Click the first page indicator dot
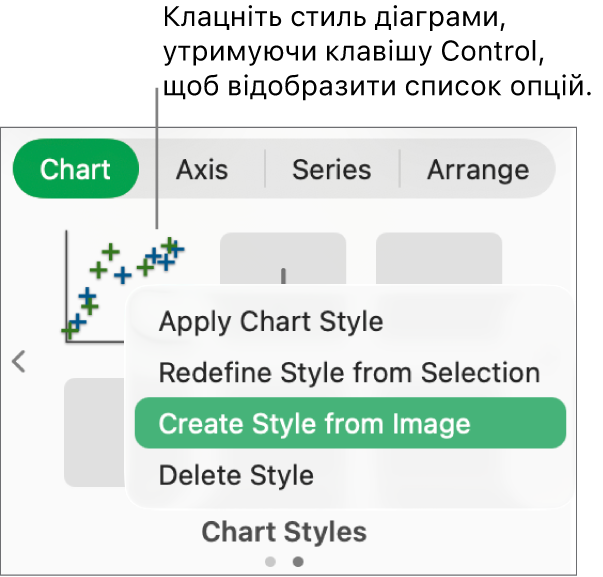Image resolution: width=603 pixels, height=577 pixels. [271, 562]
